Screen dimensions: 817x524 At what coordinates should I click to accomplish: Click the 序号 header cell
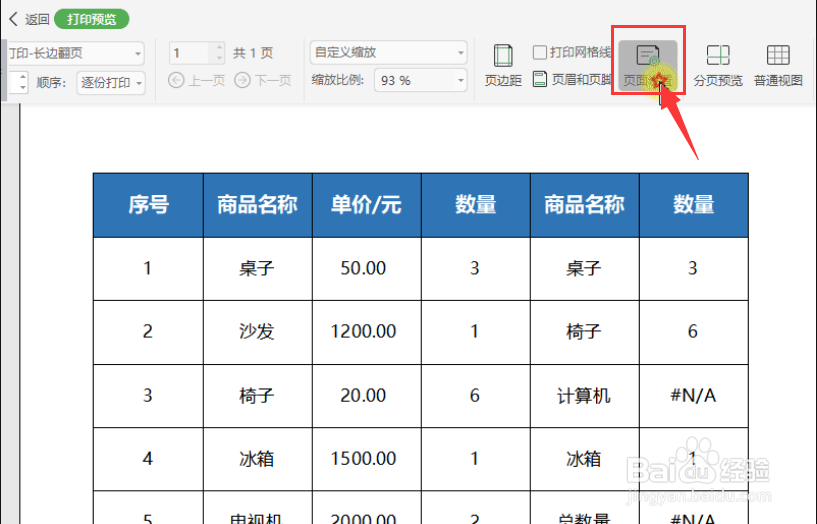[148, 205]
